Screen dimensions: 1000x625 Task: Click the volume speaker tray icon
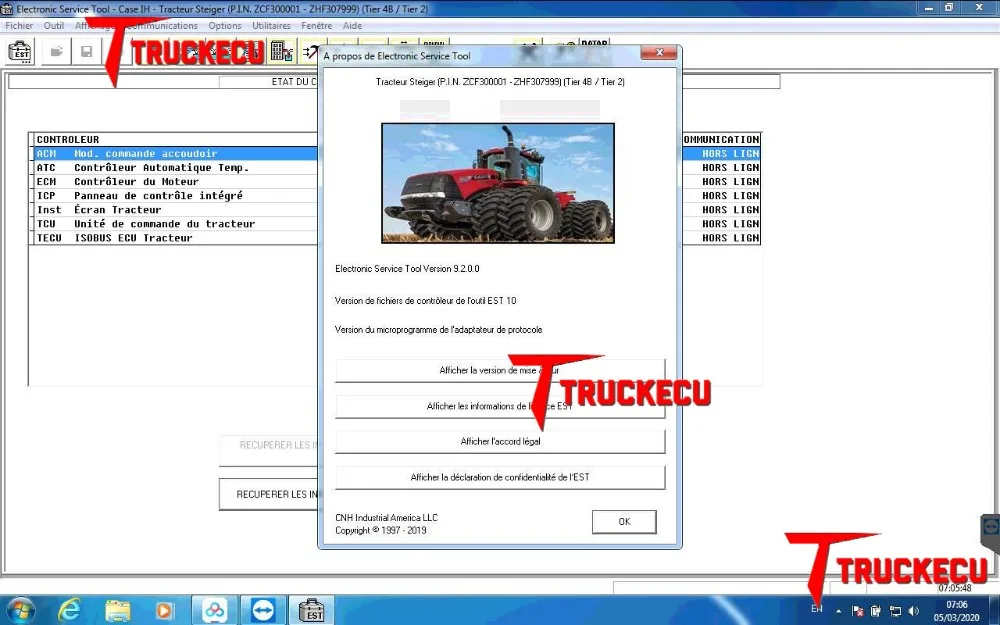tap(913, 611)
